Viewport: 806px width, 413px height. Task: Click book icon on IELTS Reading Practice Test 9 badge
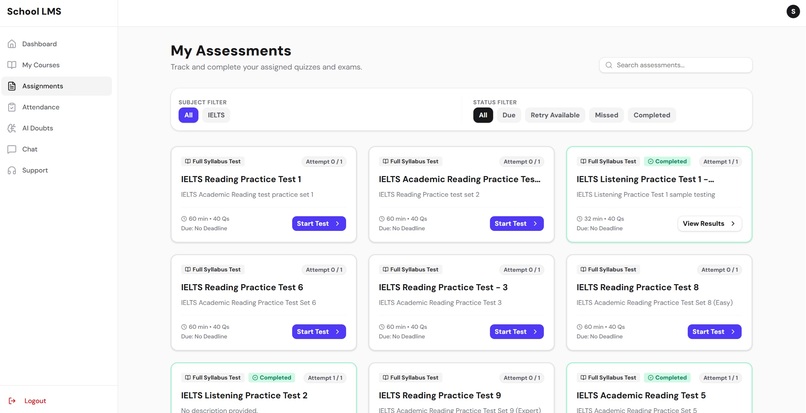point(386,378)
